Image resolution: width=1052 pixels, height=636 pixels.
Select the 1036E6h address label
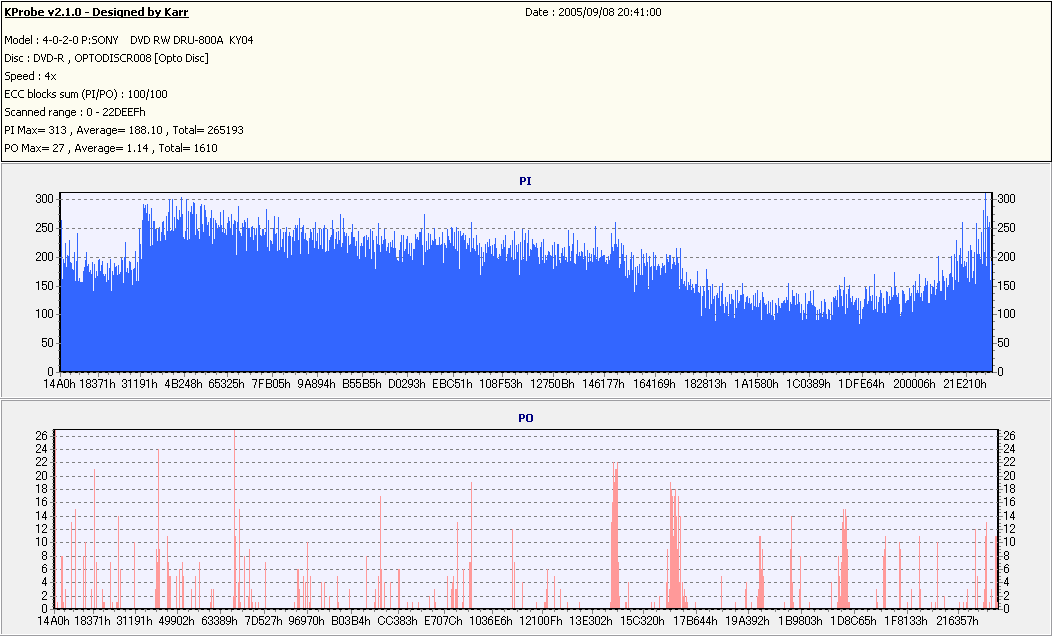pos(491,621)
